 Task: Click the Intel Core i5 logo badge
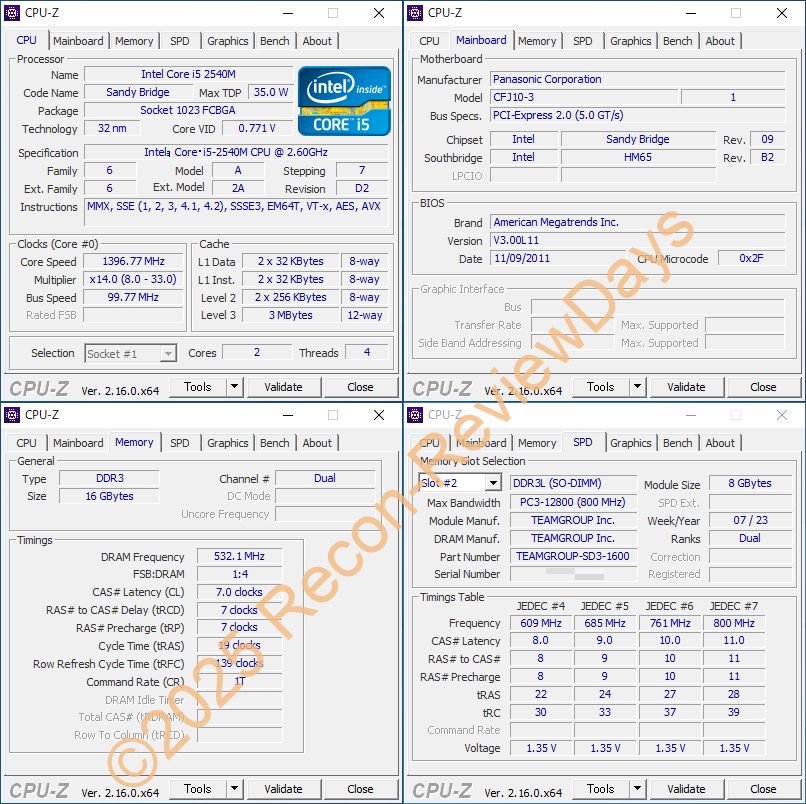pyautogui.click(x=344, y=100)
